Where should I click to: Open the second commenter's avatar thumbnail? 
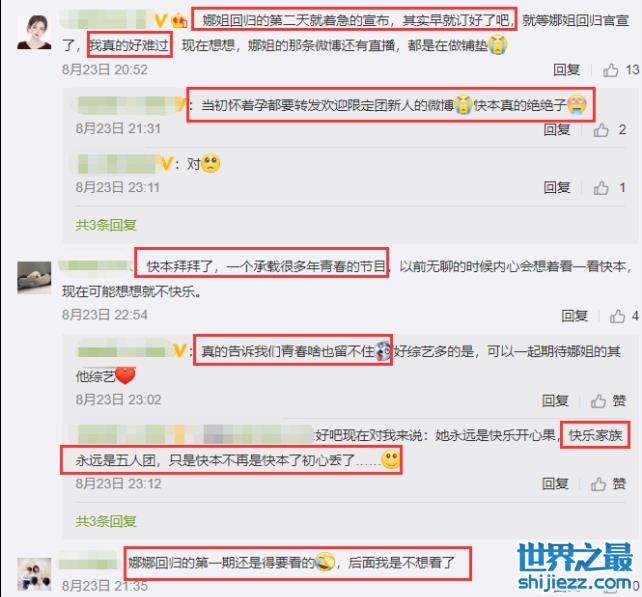click(34, 278)
